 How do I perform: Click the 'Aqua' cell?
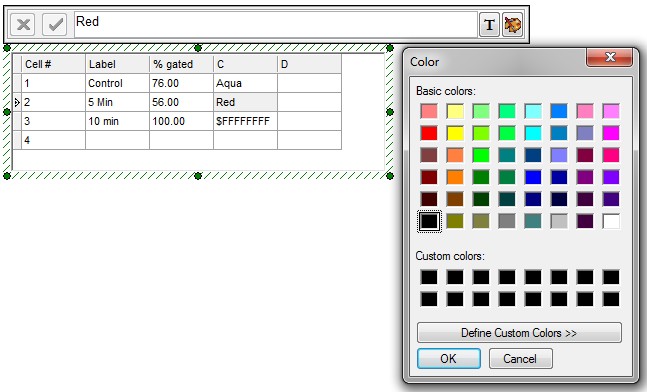pyautogui.click(x=245, y=83)
